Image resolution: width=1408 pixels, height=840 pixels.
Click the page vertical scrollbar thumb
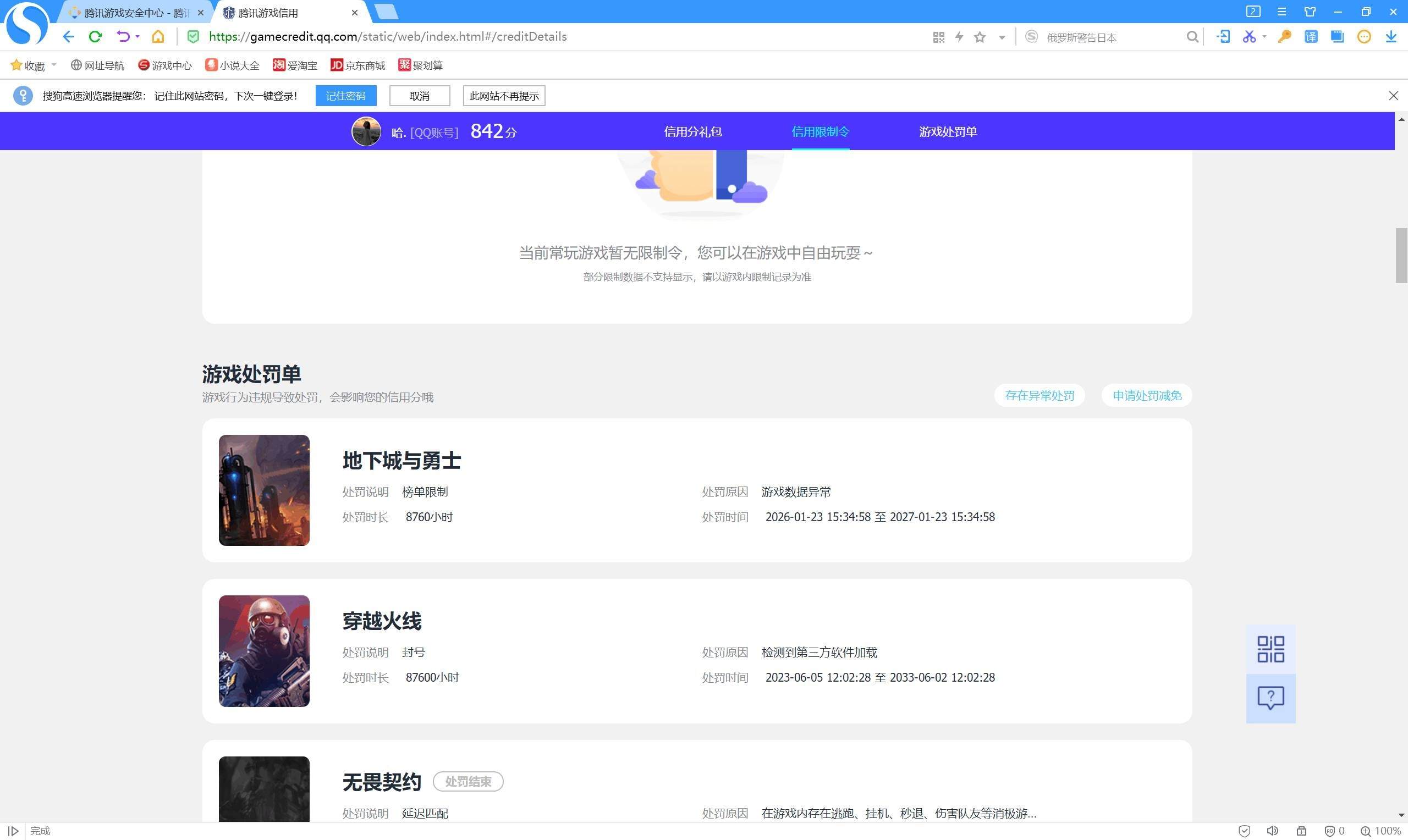(x=1401, y=255)
